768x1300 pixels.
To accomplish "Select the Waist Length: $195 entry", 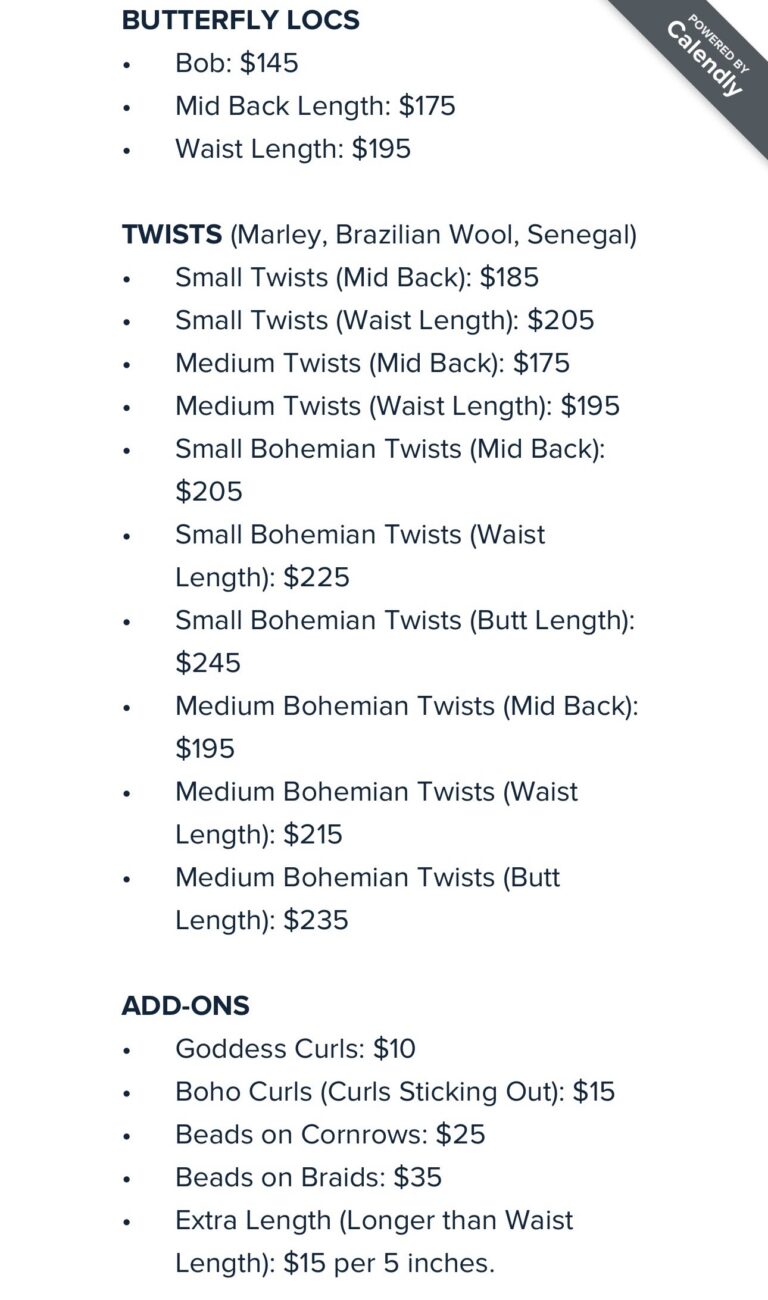I will 292,149.
